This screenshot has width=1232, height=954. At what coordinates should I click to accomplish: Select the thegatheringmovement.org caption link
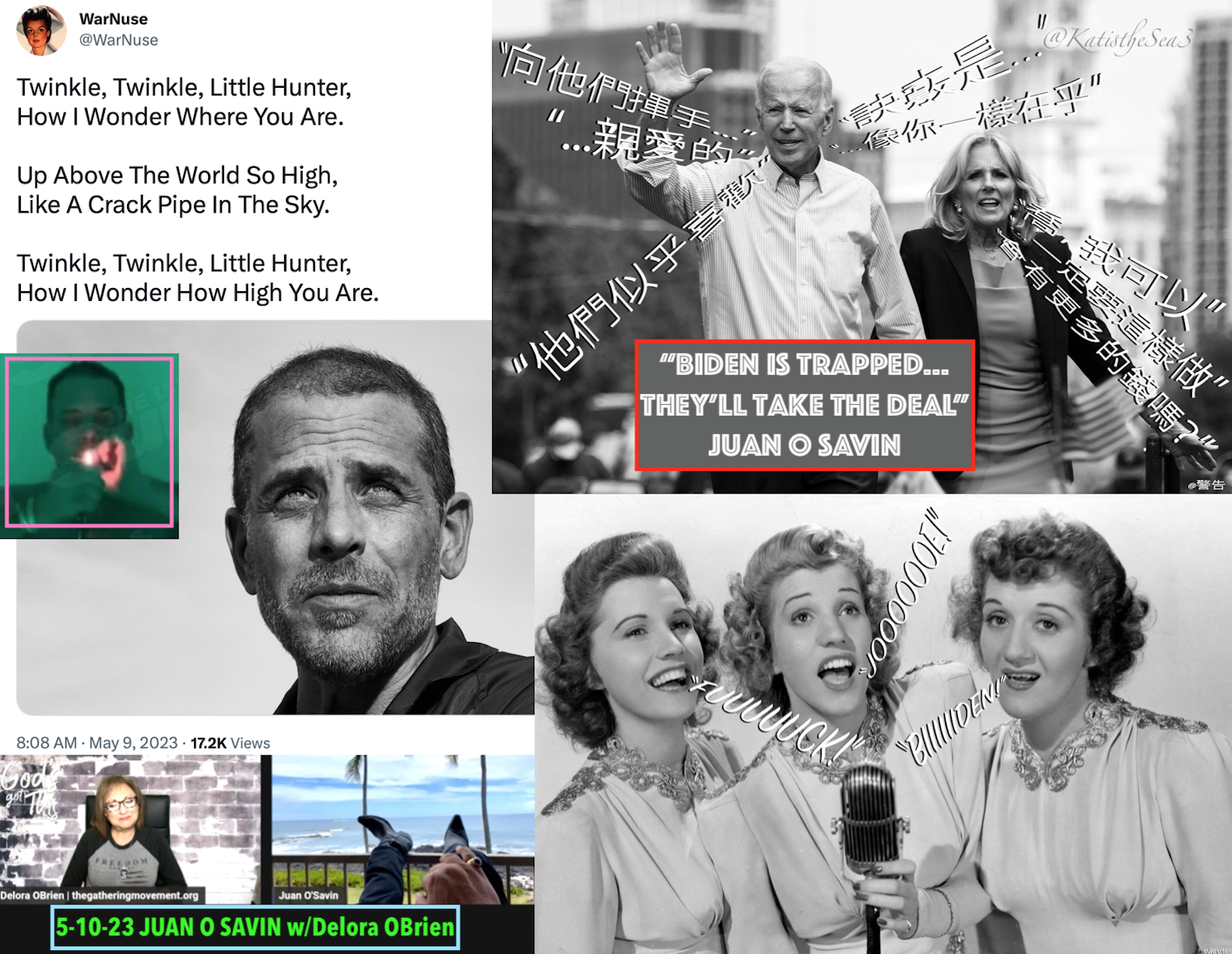click(x=136, y=895)
